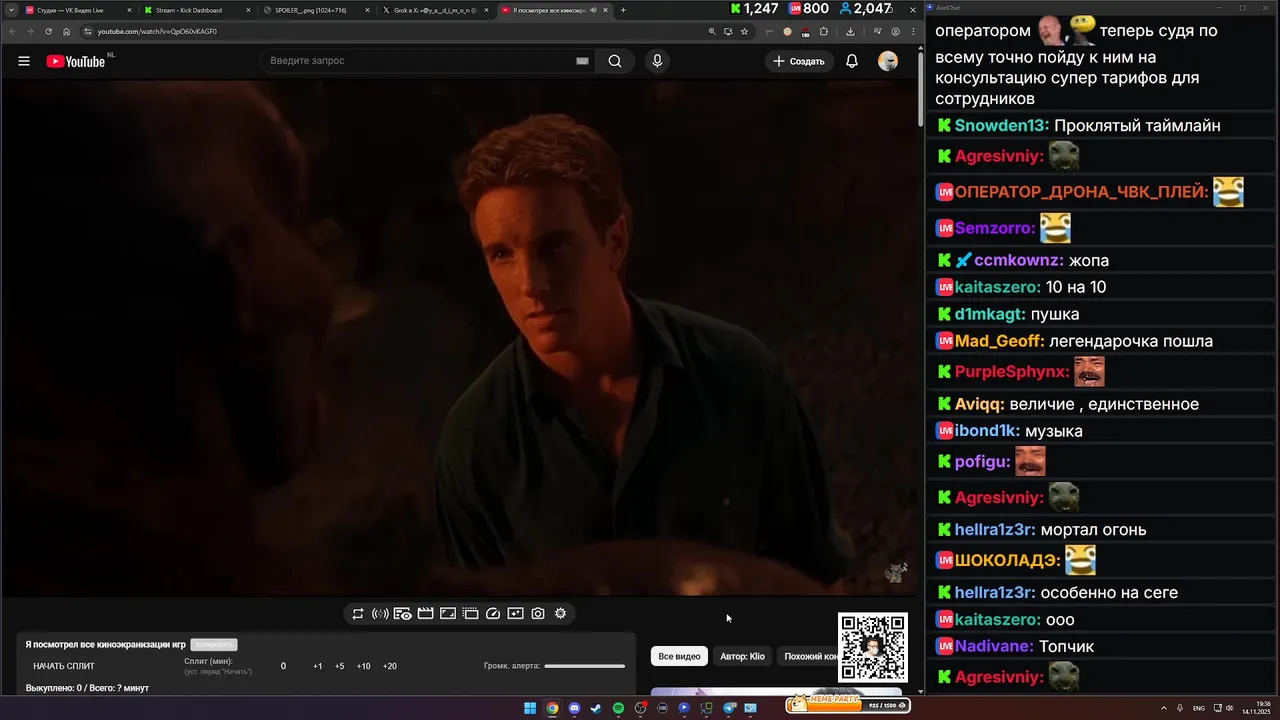Image resolution: width=1280 pixels, height=720 pixels.
Task: Add +10 minutes to split
Action: (x=364, y=666)
